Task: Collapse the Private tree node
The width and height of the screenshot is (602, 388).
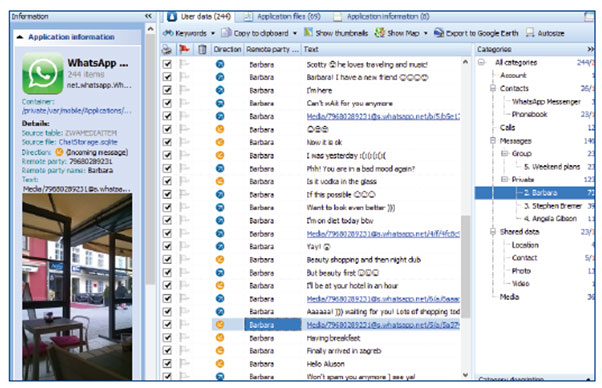Action: pyautogui.click(x=504, y=179)
